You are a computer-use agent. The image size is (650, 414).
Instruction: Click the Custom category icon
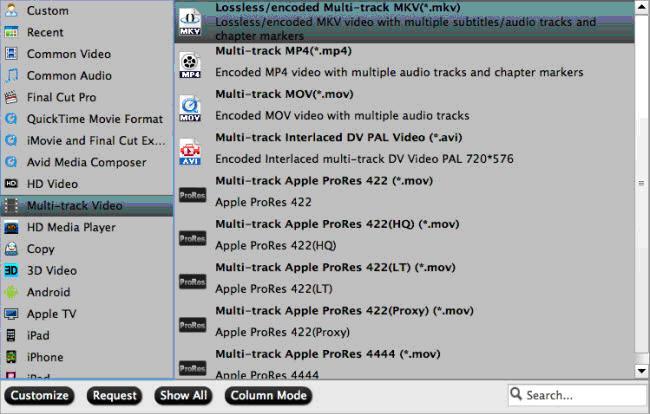[x=11, y=10]
